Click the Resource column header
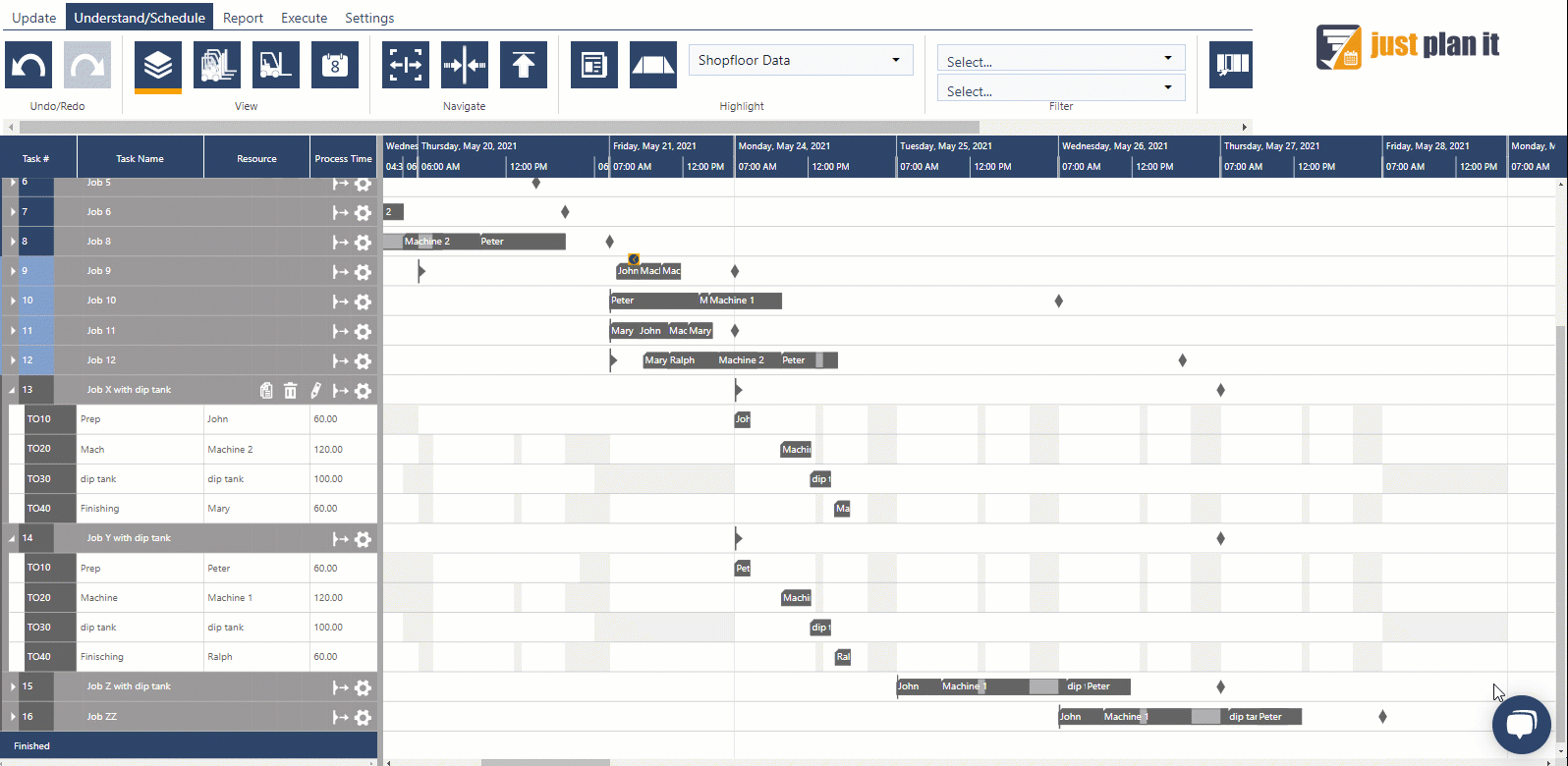The height and width of the screenshot is (766, 1568). tap(256, 158)
